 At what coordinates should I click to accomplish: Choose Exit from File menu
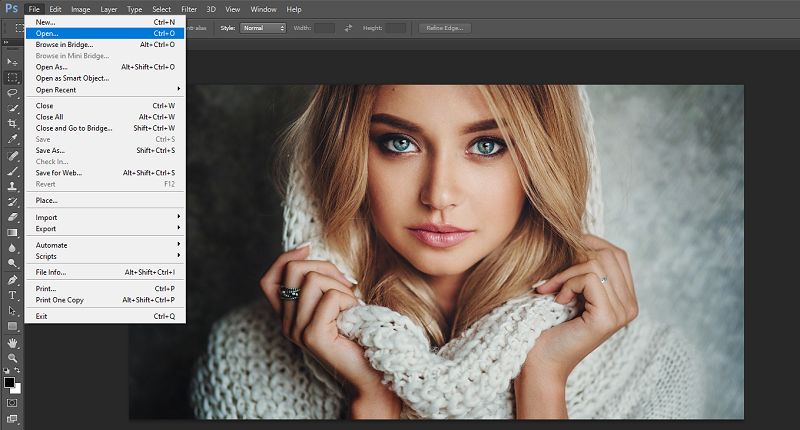(x=105, y=316)
